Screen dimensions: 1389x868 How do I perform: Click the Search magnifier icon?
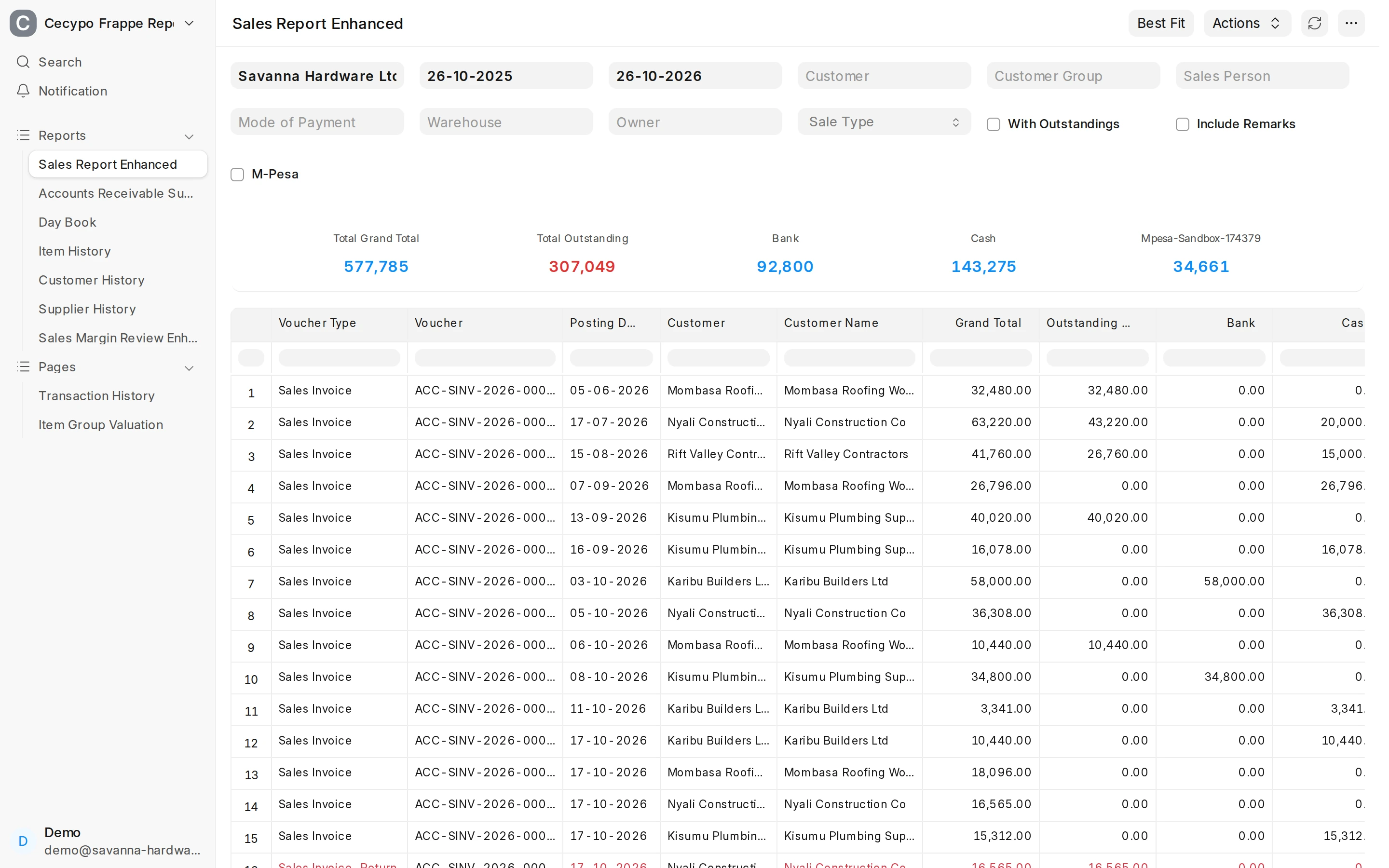point(23,61)
